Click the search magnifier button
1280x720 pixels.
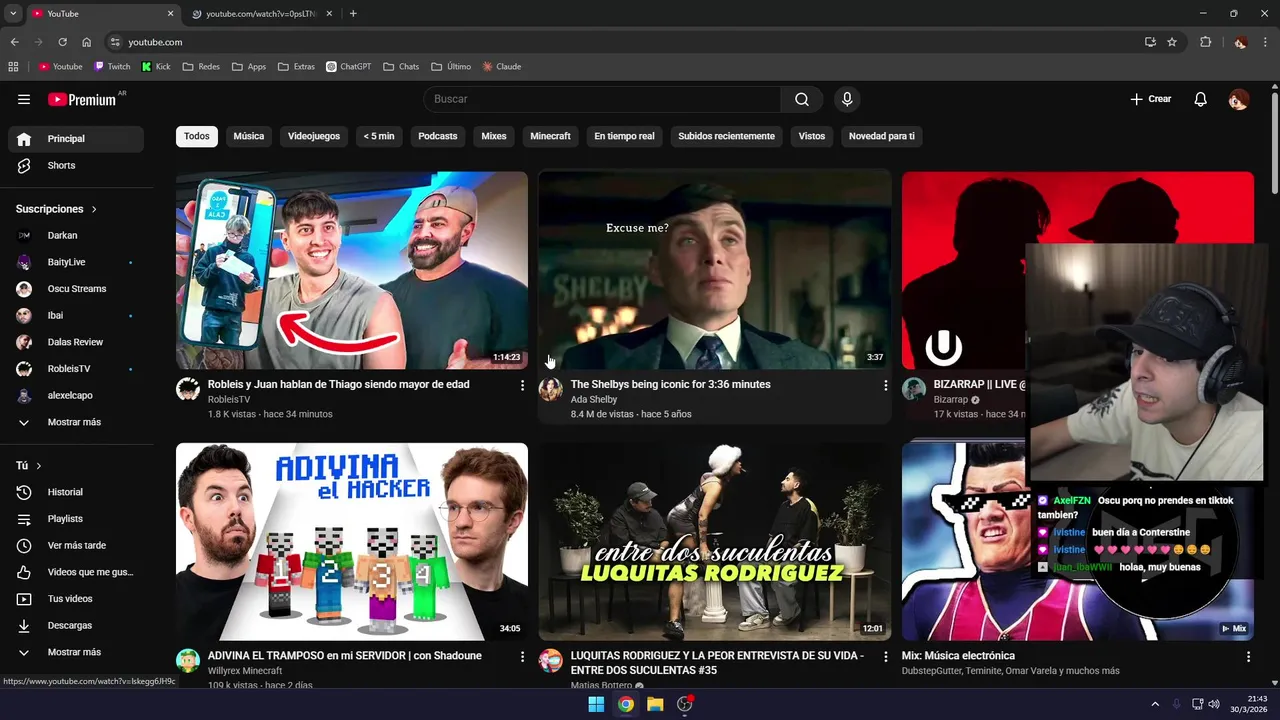click(x=802, y=99)
